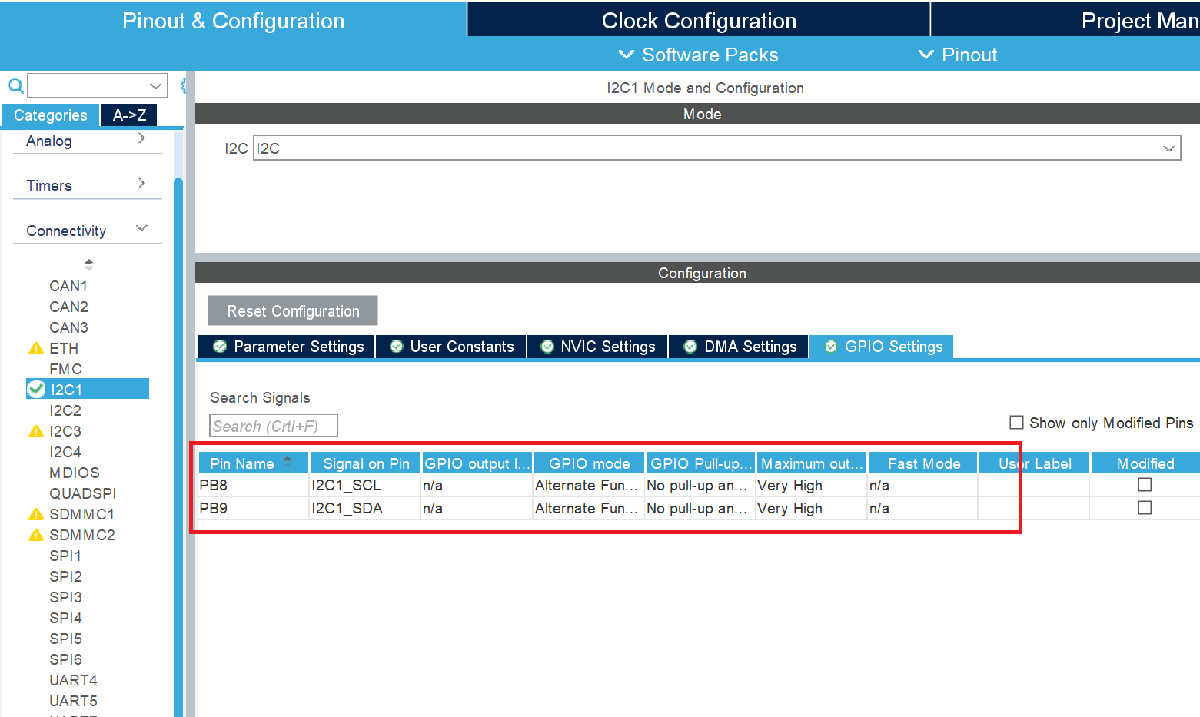Click the green check icon on DMA Settings tab
Viewport: 1200px width, 717px height.
(x=690, y=346)
